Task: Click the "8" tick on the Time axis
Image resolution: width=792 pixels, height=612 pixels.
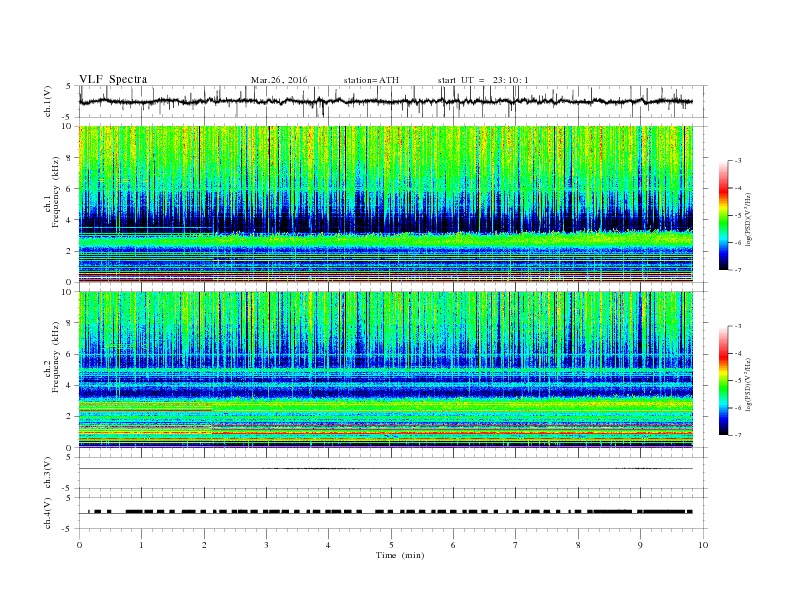Action: (578, 545)
